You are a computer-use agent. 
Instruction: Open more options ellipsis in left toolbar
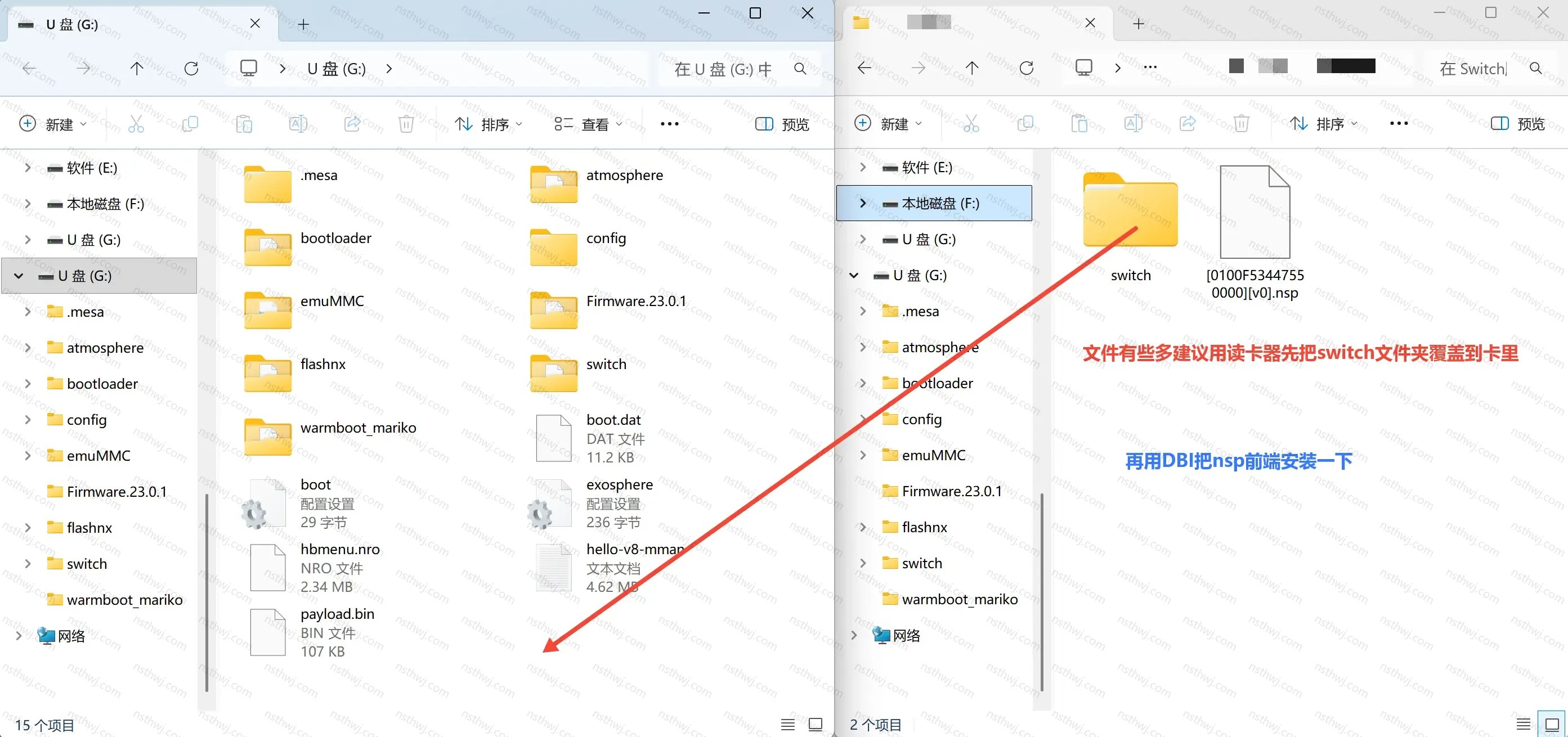pyautogui.click(x=670, y=124)
